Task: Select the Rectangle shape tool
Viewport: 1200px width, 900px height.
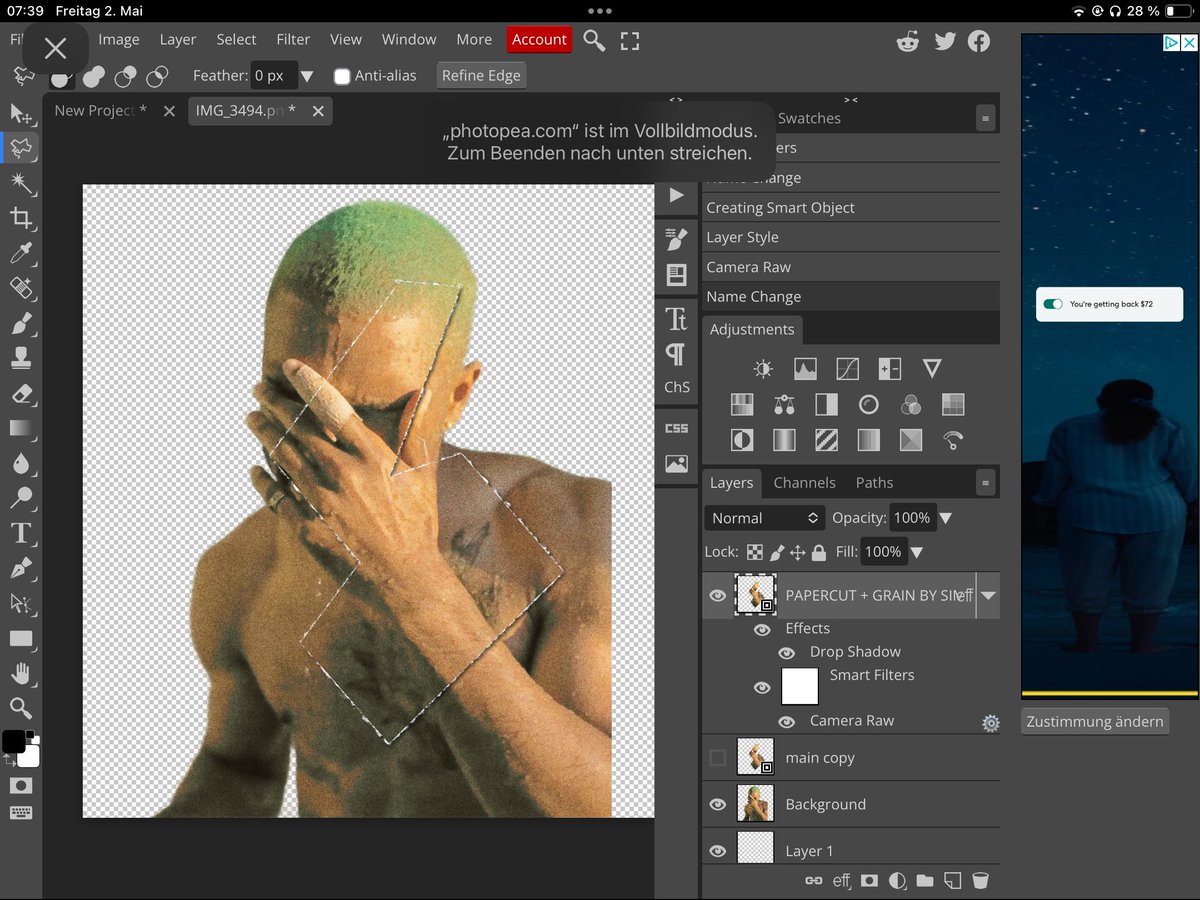Action: [x=21, y=638]
